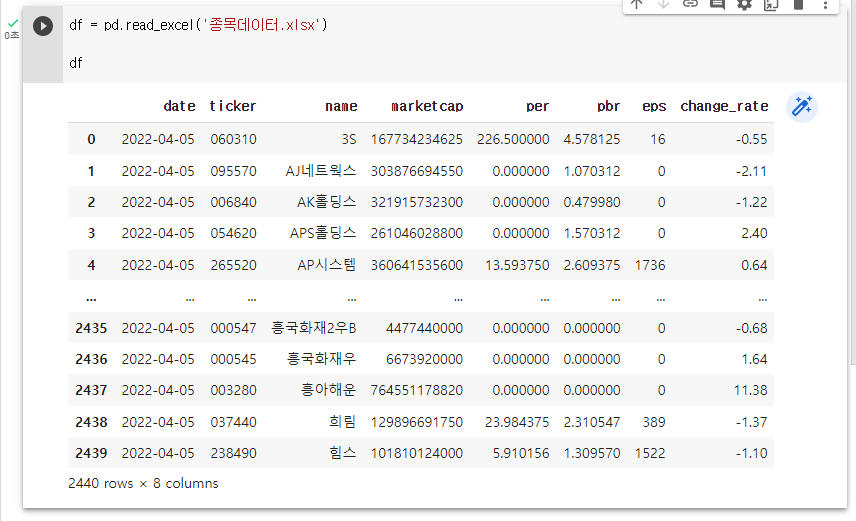Copy link to cell icon
This screenshot has height=521, width=856.
pos(690,4)
